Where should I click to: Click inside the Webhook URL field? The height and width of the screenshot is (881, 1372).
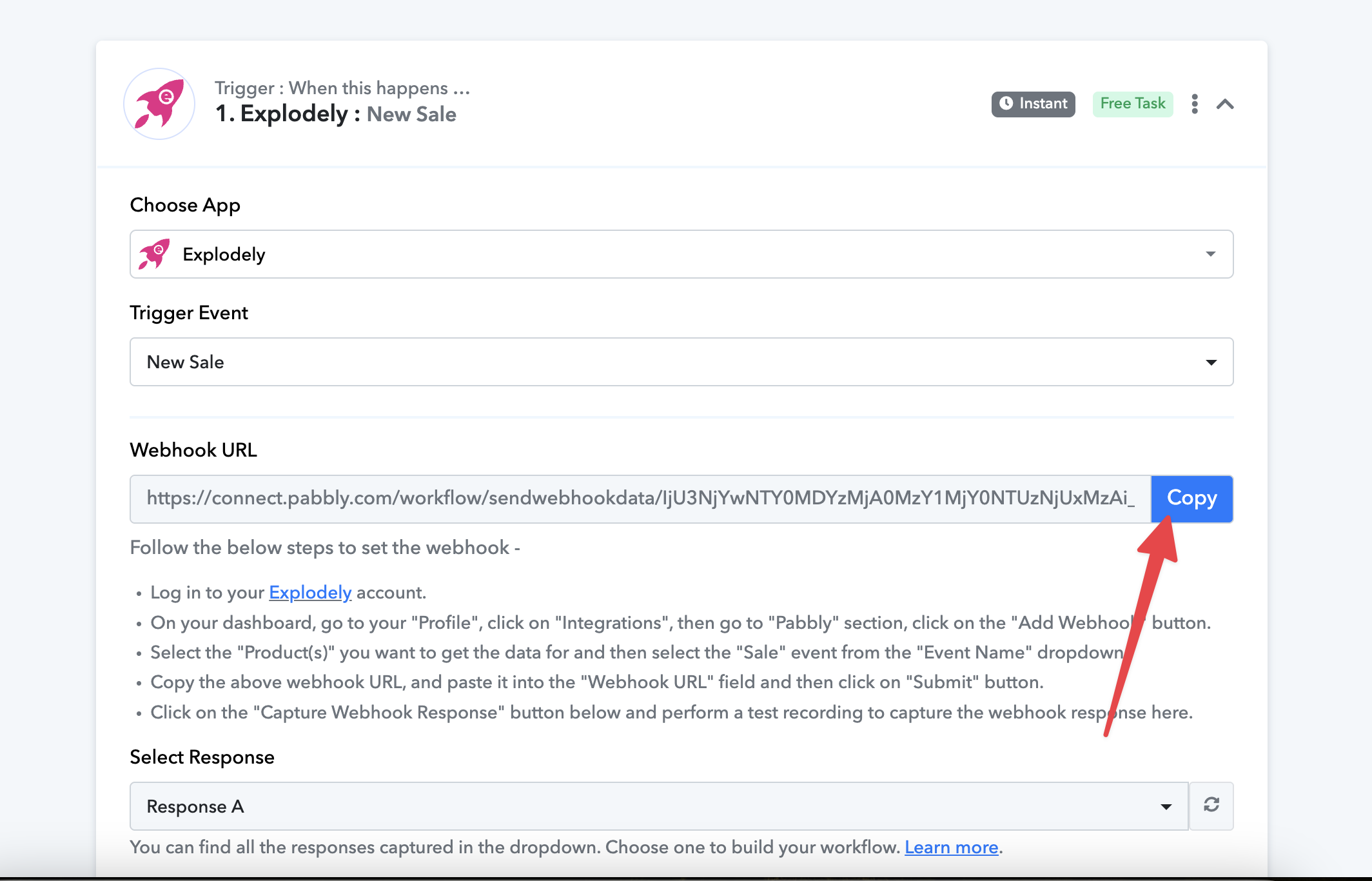640,499
